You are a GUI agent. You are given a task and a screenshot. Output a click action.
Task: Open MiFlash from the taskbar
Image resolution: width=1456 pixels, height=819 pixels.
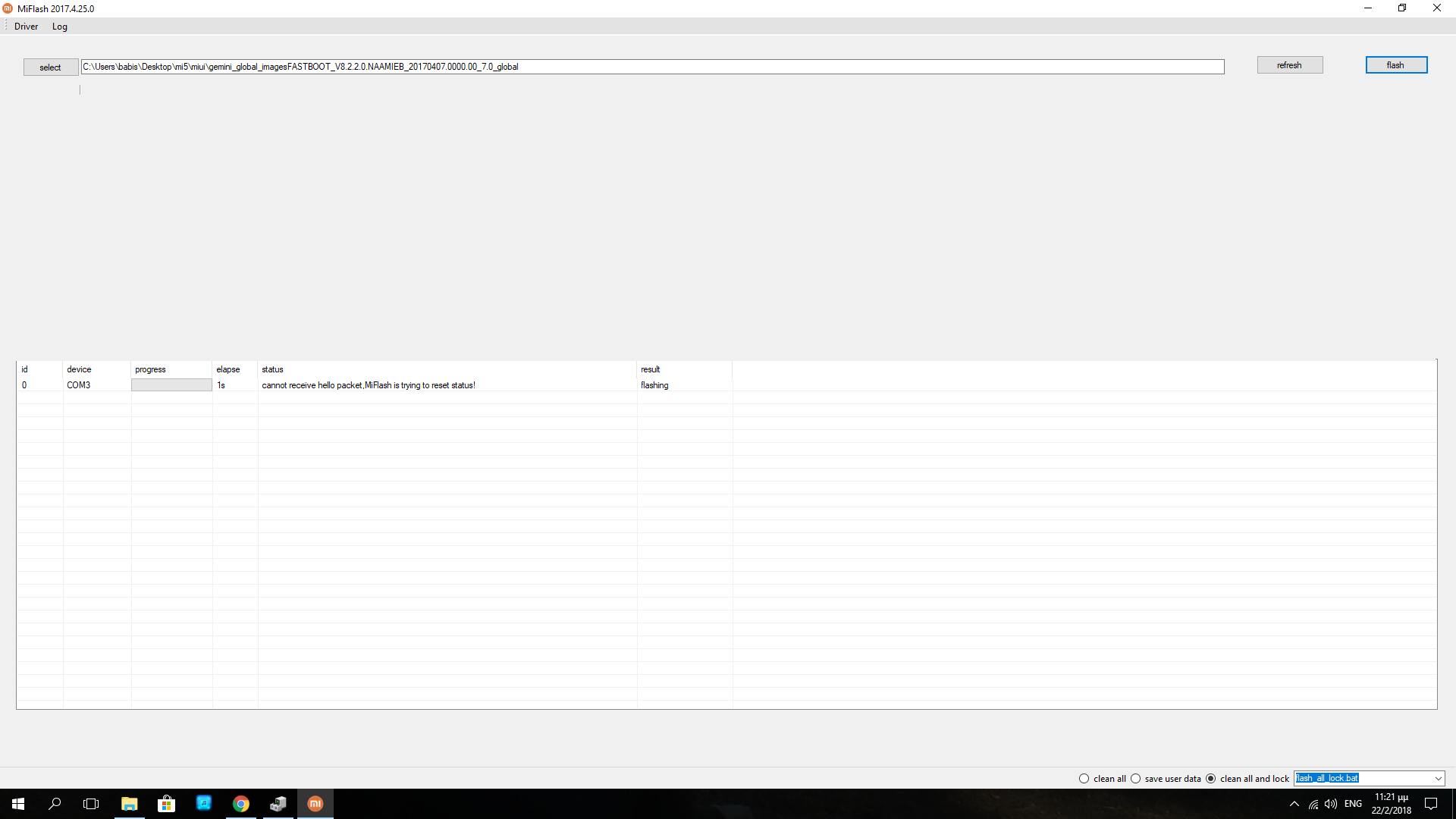click(315, 804)
